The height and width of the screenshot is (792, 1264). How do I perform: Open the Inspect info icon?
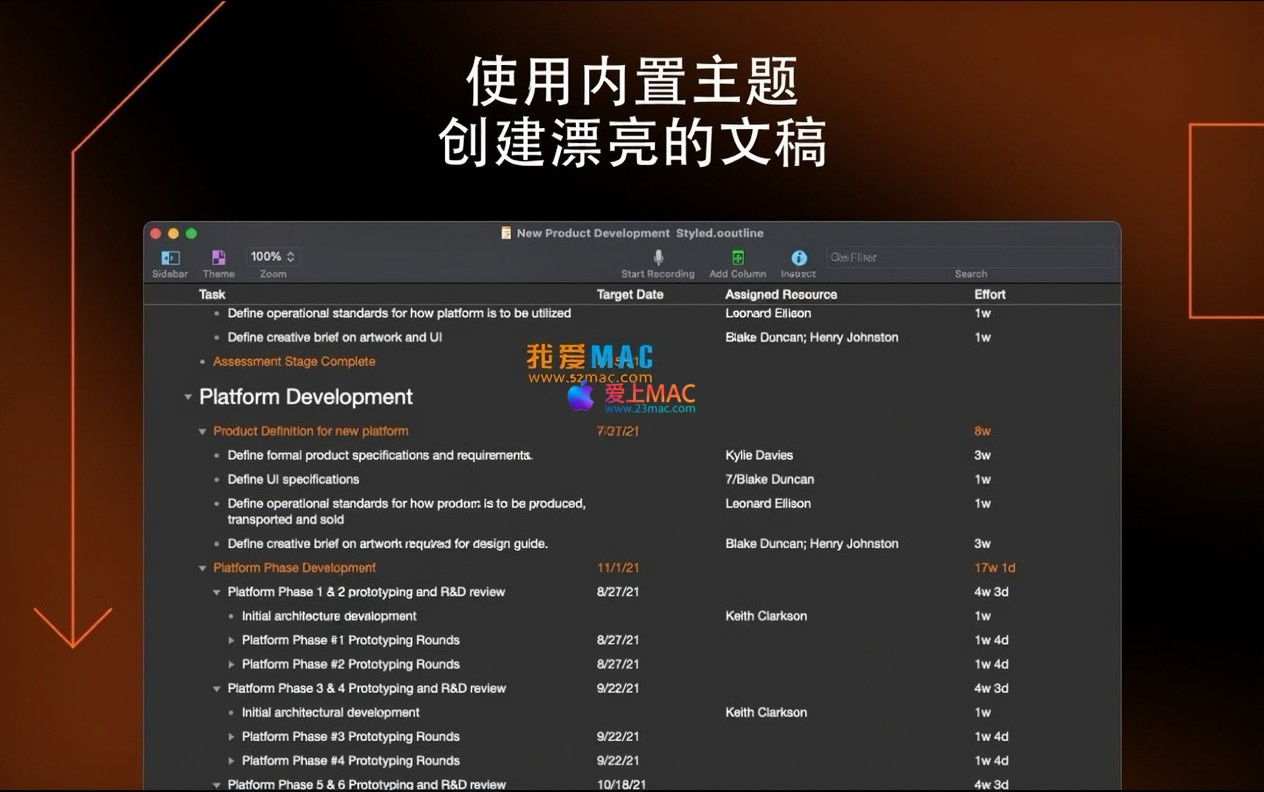click(798, 258)
